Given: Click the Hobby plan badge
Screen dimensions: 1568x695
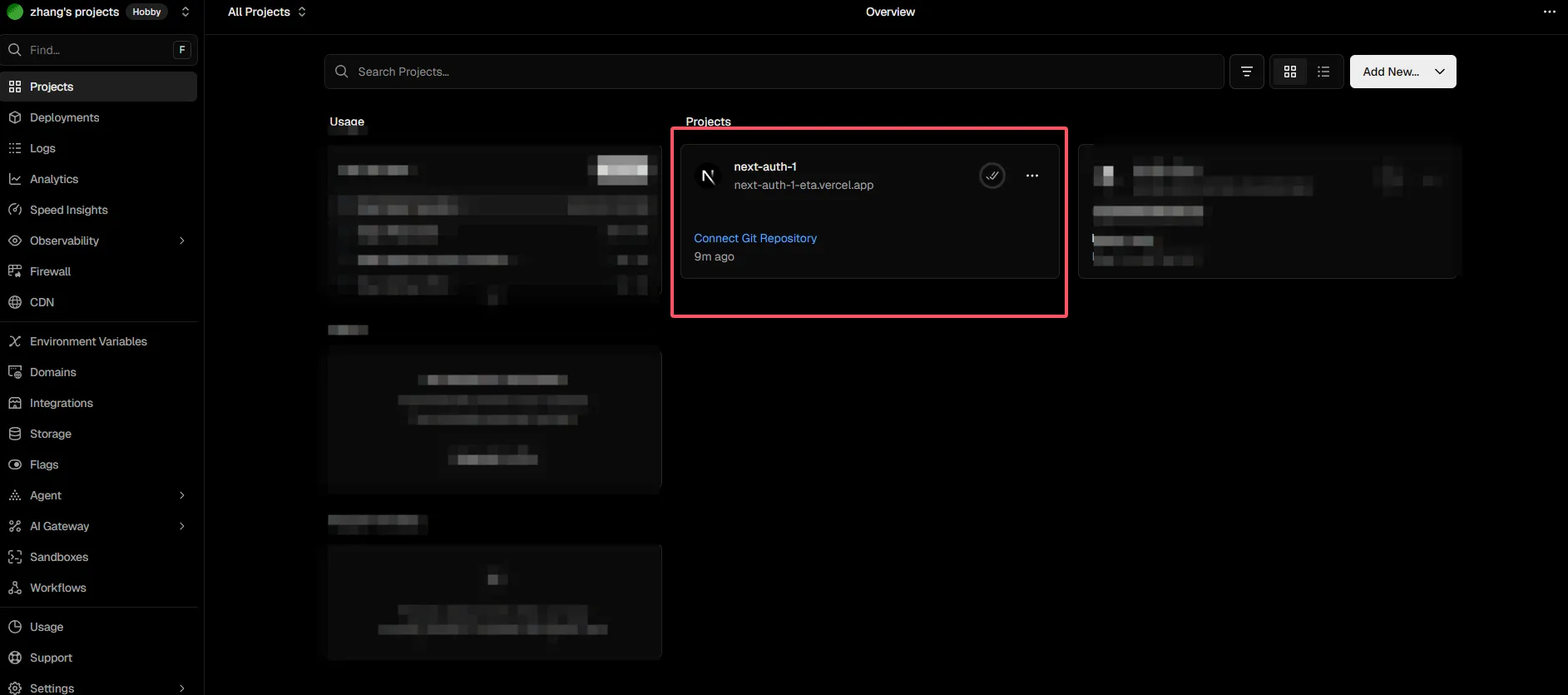Looking at the screenshot, I should tap(147, 12).
